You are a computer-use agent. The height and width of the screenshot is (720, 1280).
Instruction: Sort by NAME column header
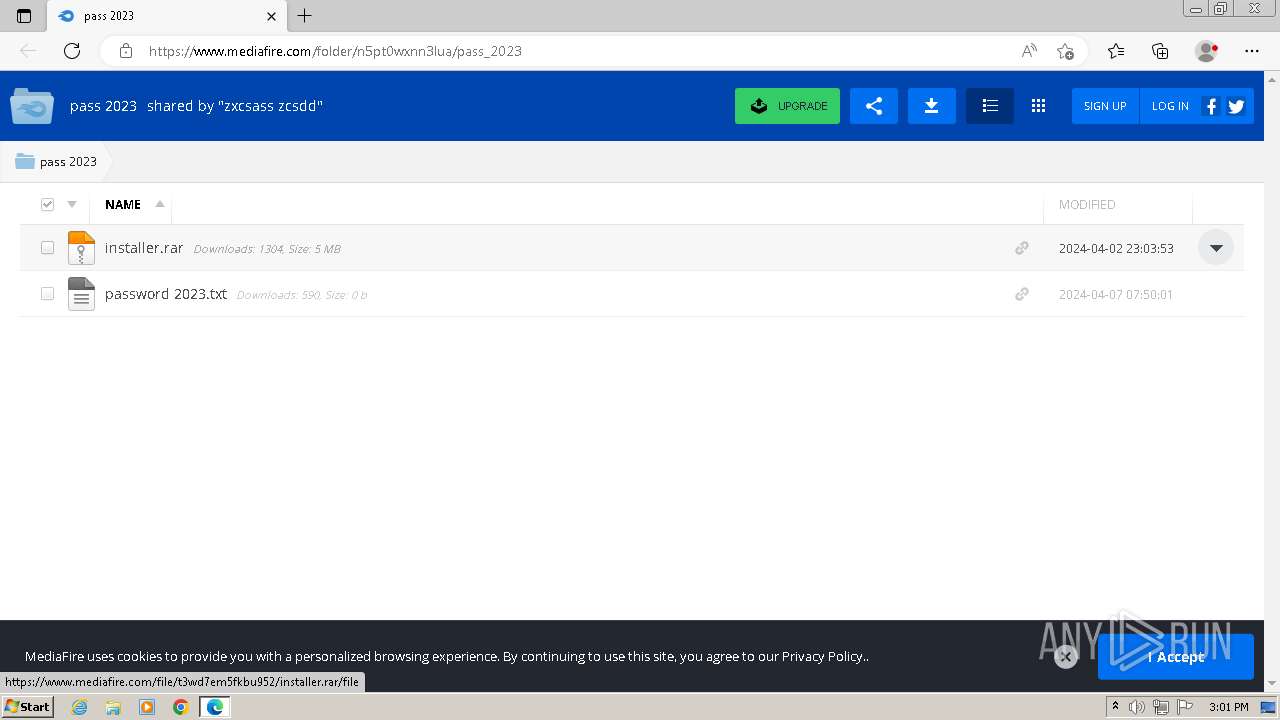(x=123, y=204)
